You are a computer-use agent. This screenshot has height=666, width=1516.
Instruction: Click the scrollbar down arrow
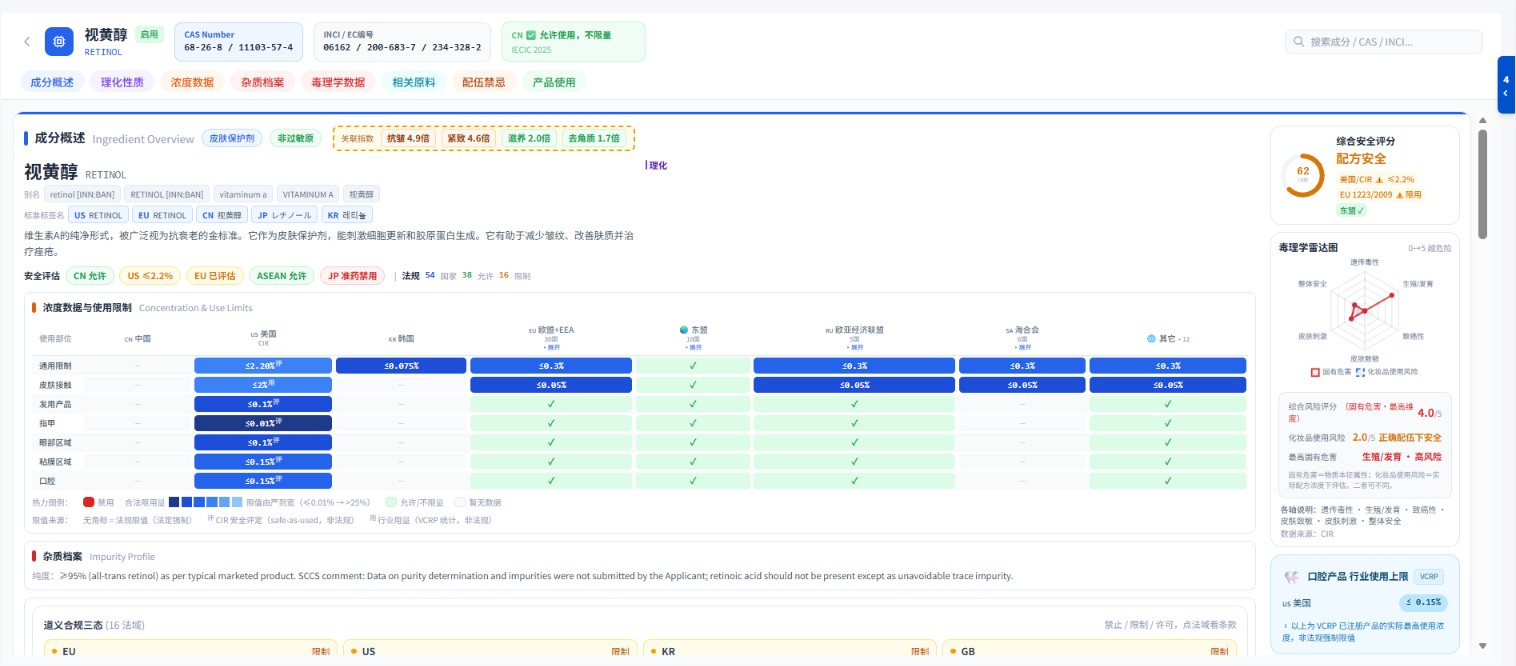1483,646
